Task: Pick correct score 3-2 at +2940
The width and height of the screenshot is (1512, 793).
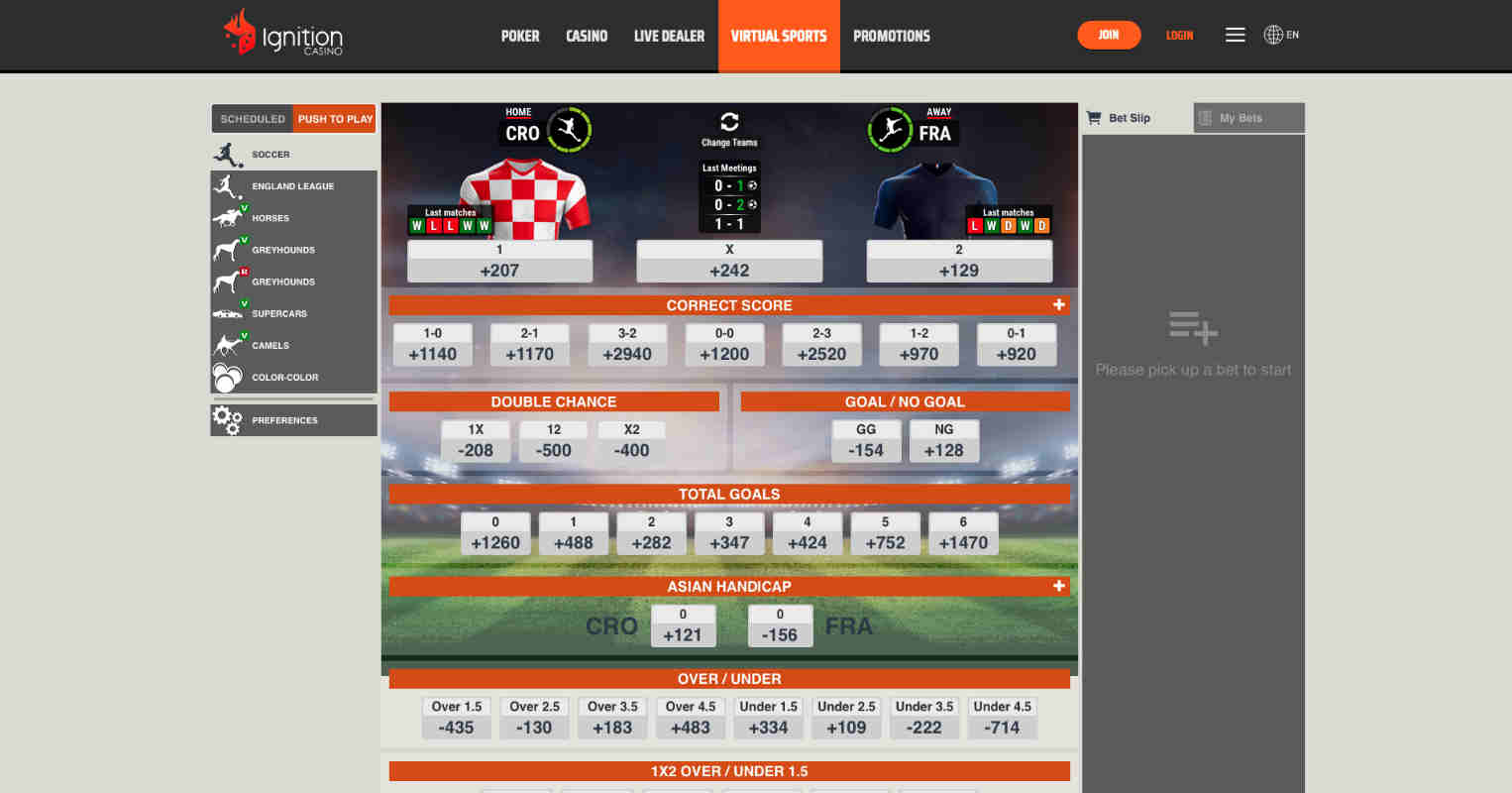Action: [627, 345]
